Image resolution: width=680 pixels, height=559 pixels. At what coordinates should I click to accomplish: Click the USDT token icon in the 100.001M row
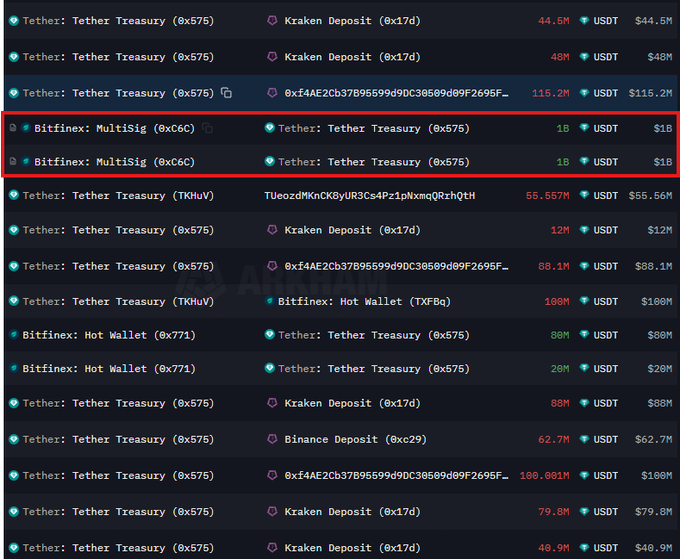click(584, 475)
